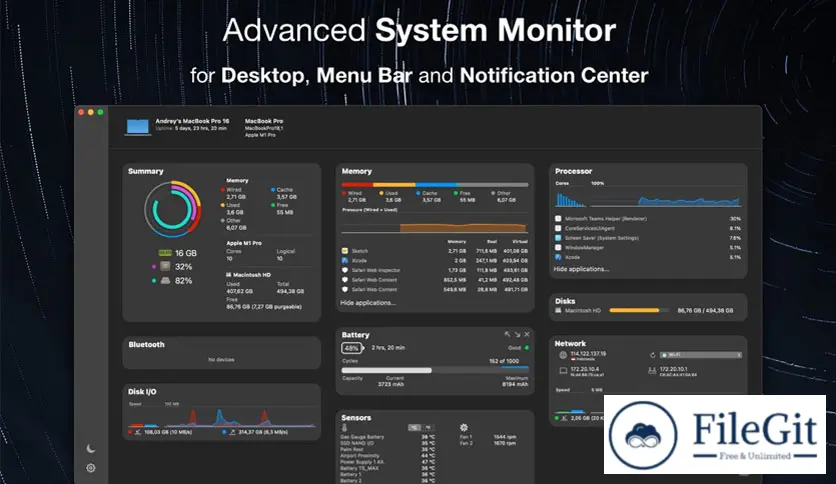
Task: Click the Macintosh HD drive icon in Disks
Action: (x=558, y=310)
